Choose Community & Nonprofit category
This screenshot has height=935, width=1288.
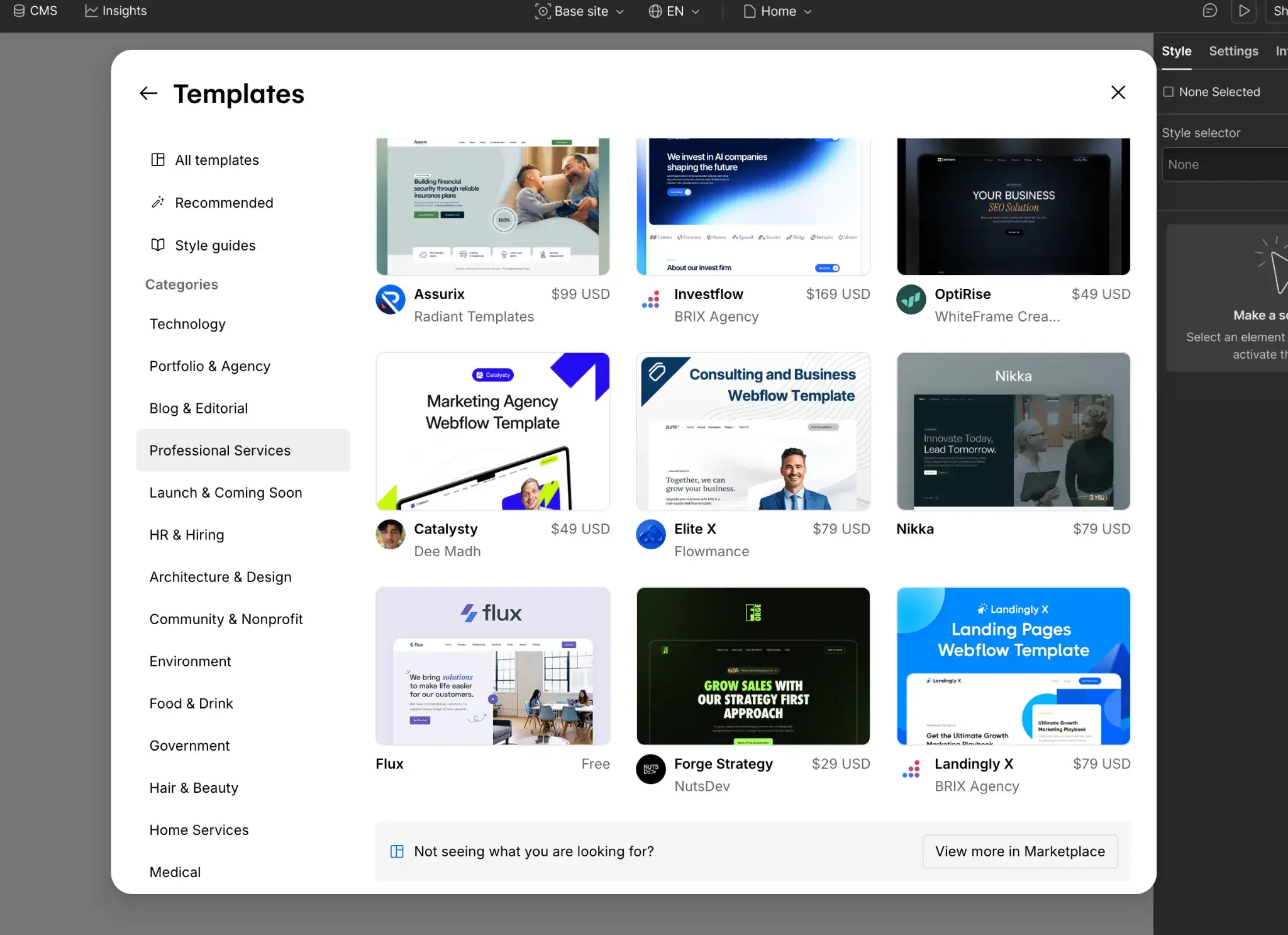tap(243, 619)
